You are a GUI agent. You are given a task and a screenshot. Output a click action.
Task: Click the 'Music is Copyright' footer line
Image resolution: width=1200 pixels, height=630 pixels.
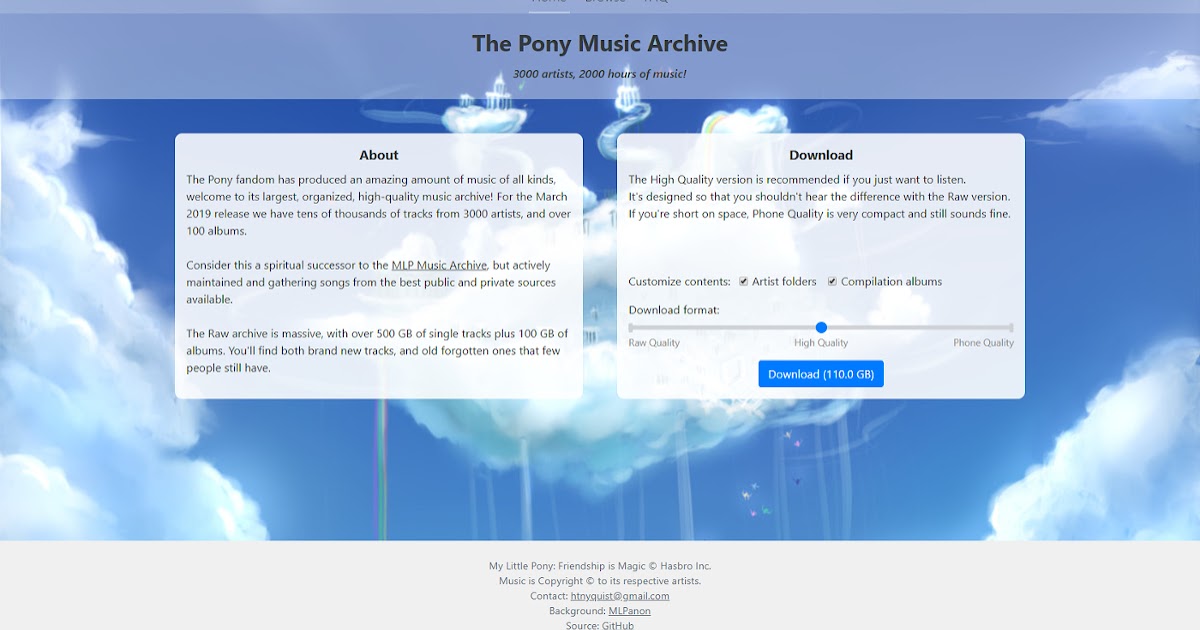(x=600, y=581)
